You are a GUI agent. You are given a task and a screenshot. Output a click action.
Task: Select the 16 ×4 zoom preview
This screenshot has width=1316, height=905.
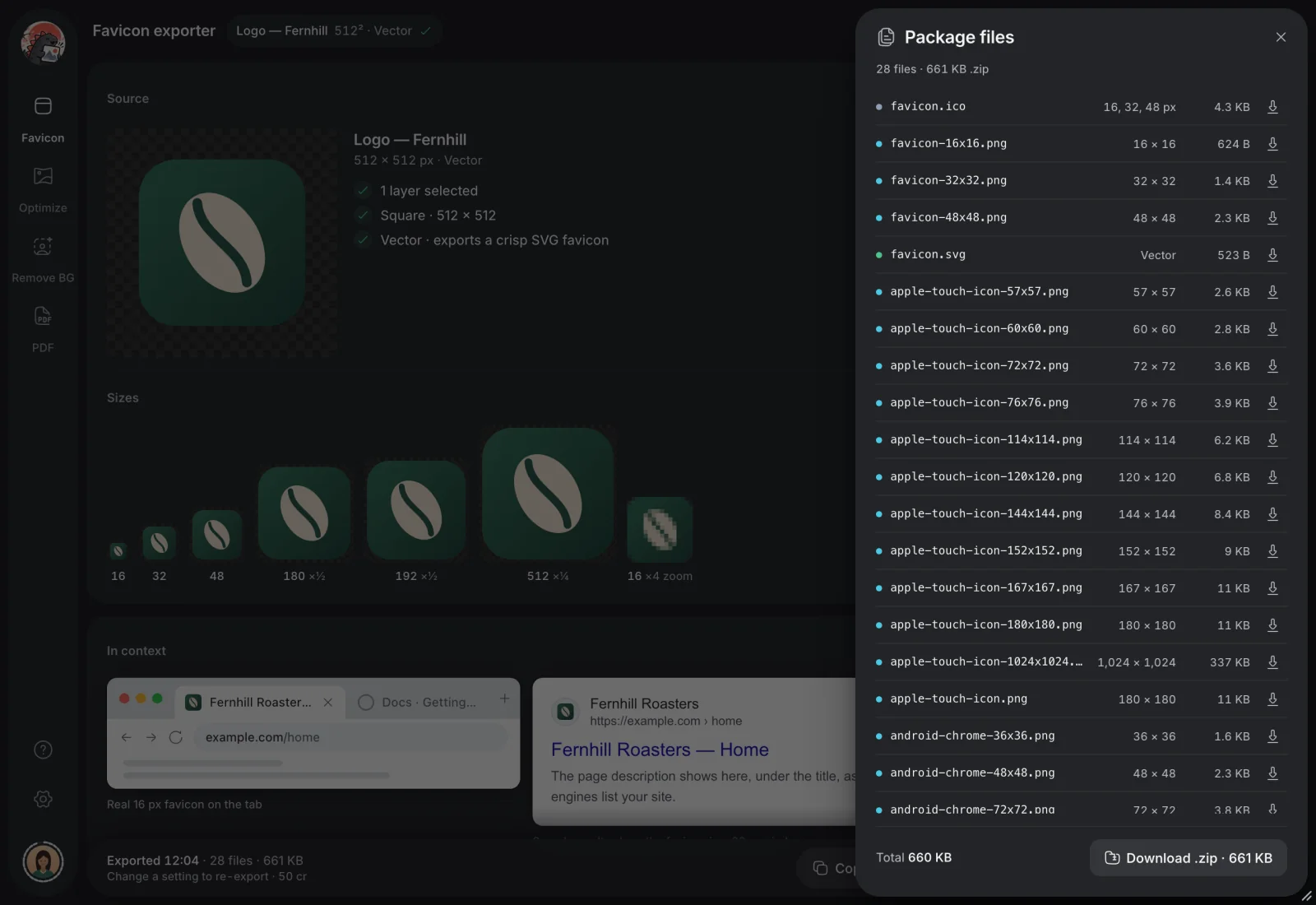click(x=660, y=529)
